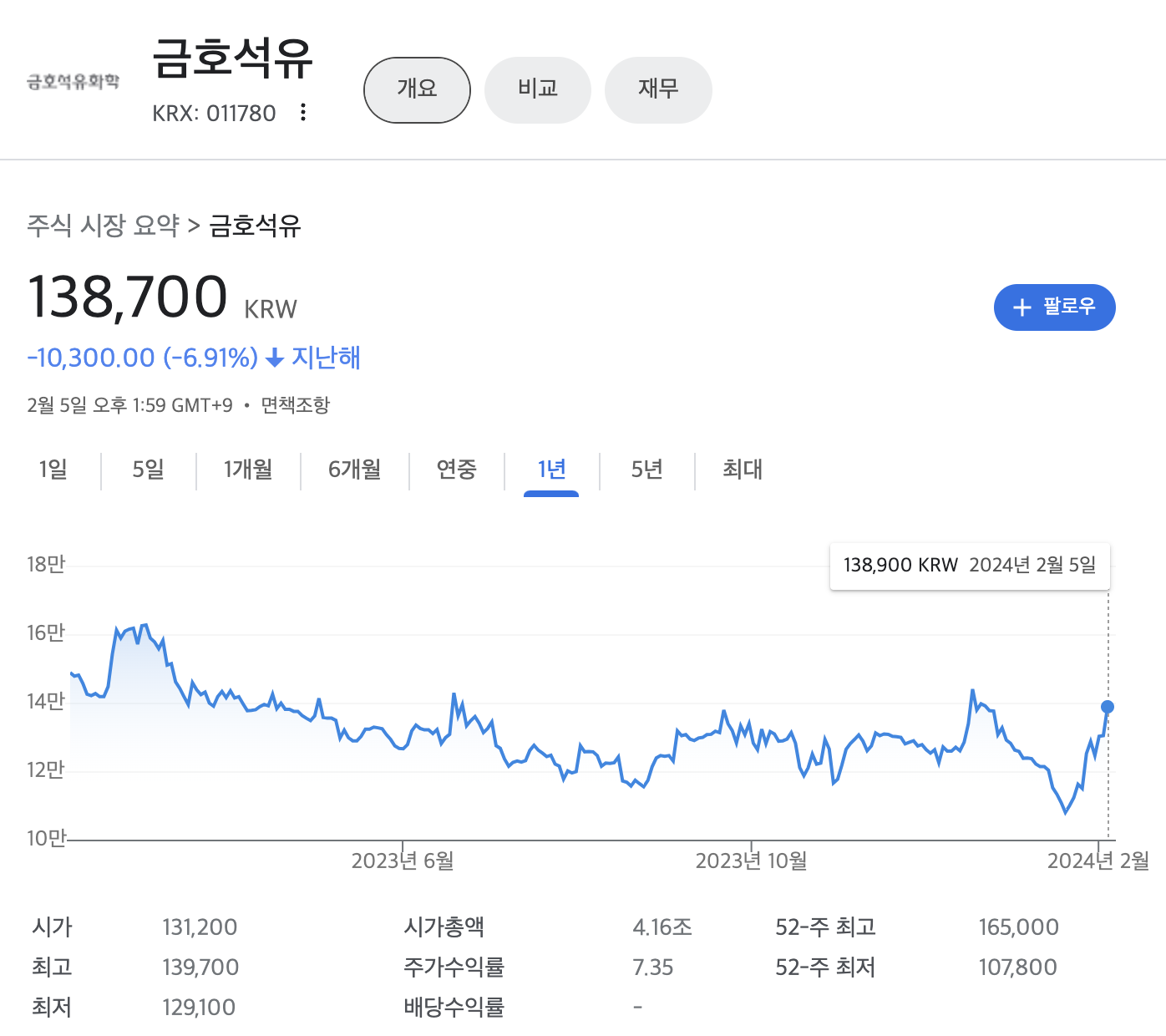The height and width of the screenshot is (1036, 1166).
Task: Switch to the 비교 tab
Action: [x=537, y=89]
